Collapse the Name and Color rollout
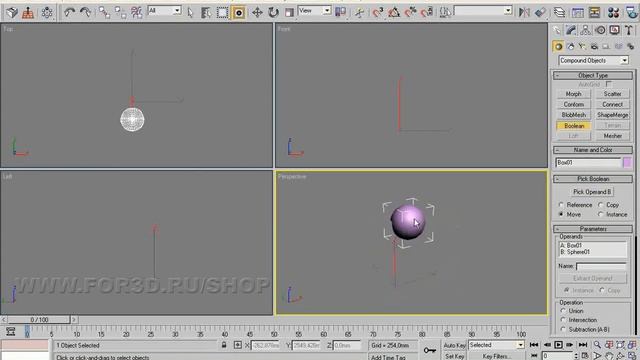 point(593,150)
